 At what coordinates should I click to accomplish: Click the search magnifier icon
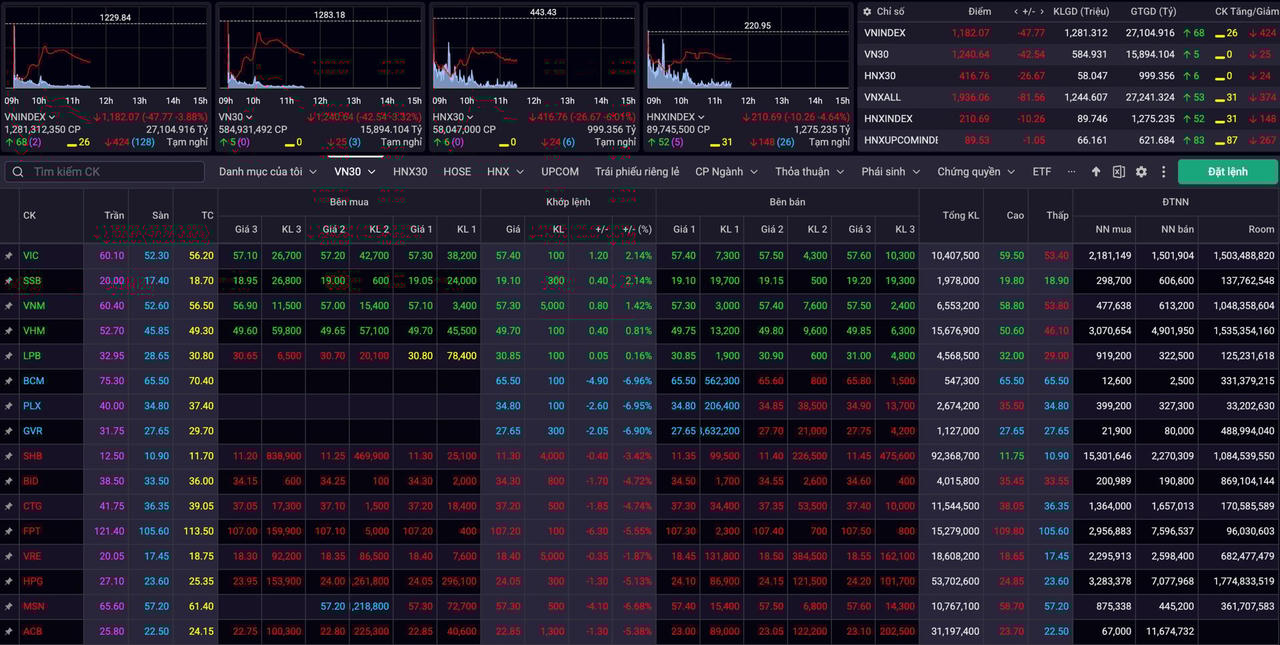pos(18,172)
